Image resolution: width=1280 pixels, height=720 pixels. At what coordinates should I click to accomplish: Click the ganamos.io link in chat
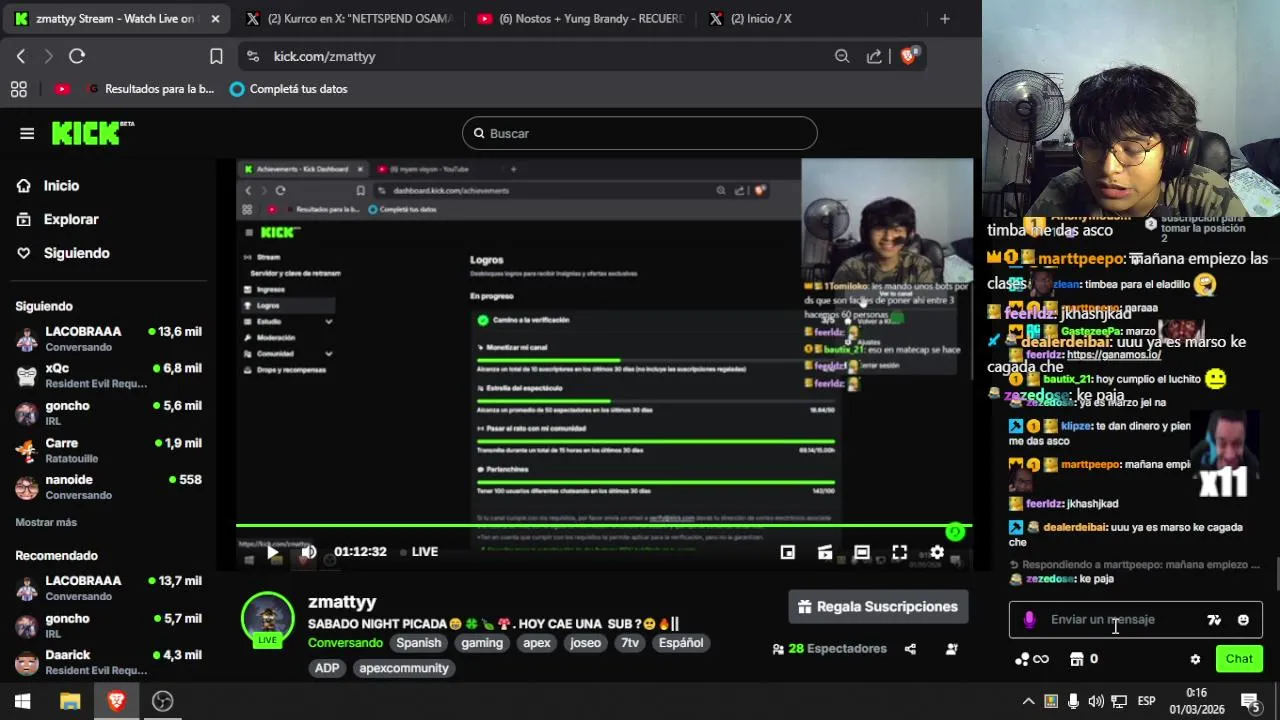[x=1113, y=355]
